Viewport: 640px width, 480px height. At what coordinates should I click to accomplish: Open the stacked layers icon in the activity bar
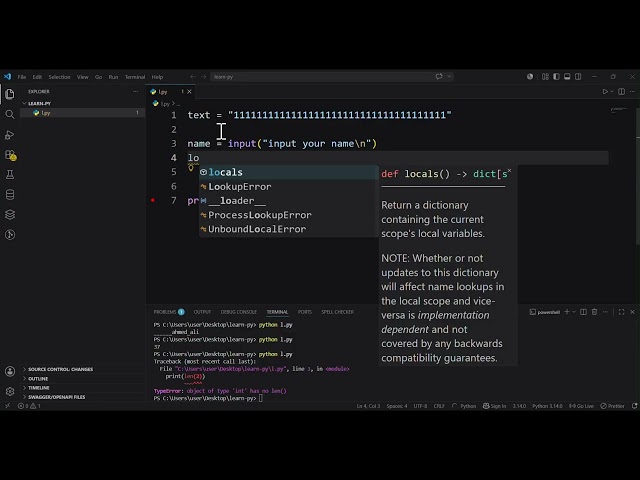click(x=10, y=215)
